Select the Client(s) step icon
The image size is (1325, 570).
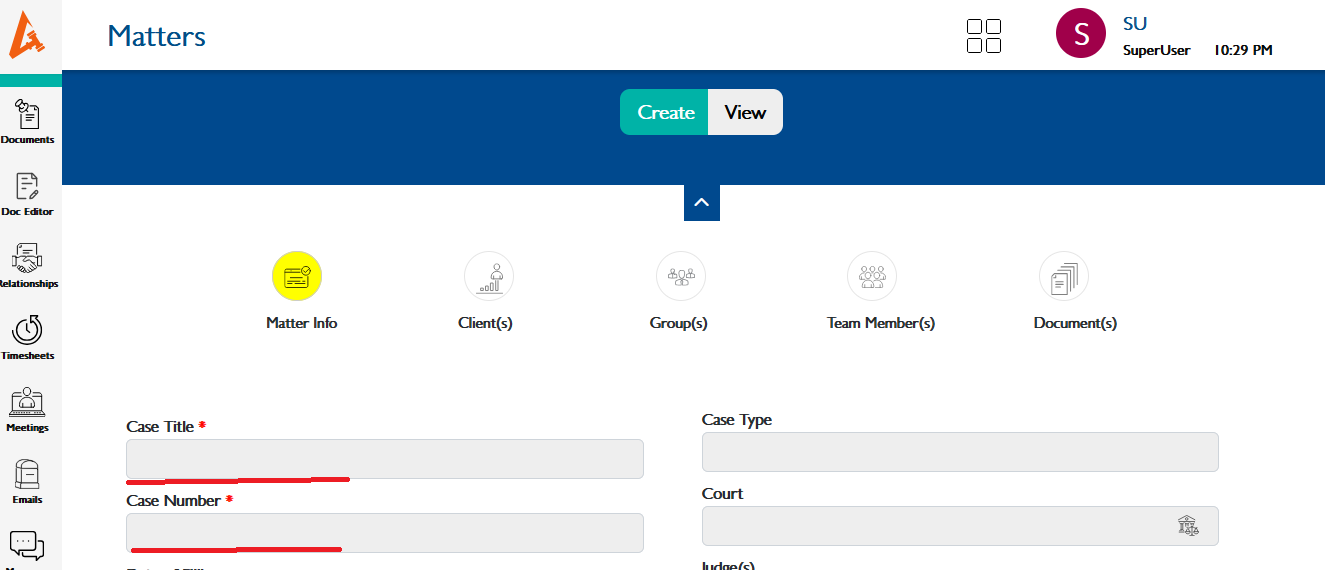click(x=489, y=276)
